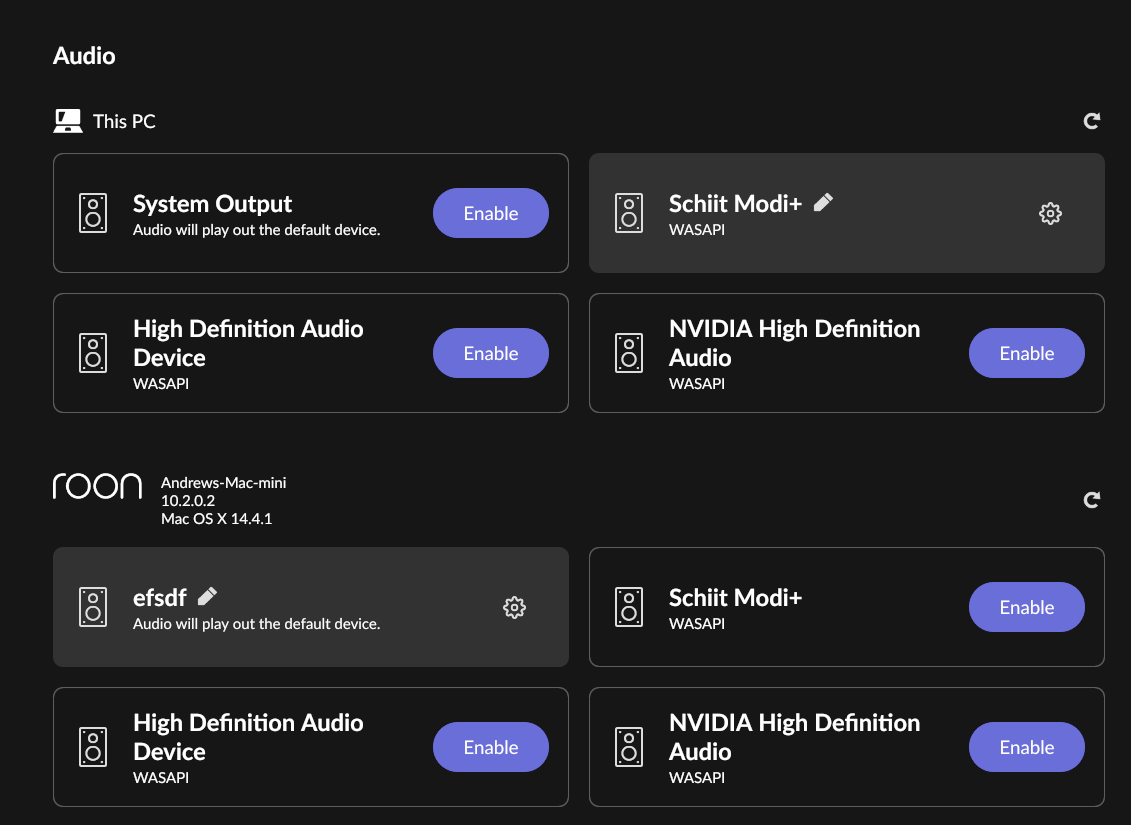Enable High Definition Audio Device under Andrews-Mac-mini
This screenshot has height=825, width=1131.
[x=490, y=746]
